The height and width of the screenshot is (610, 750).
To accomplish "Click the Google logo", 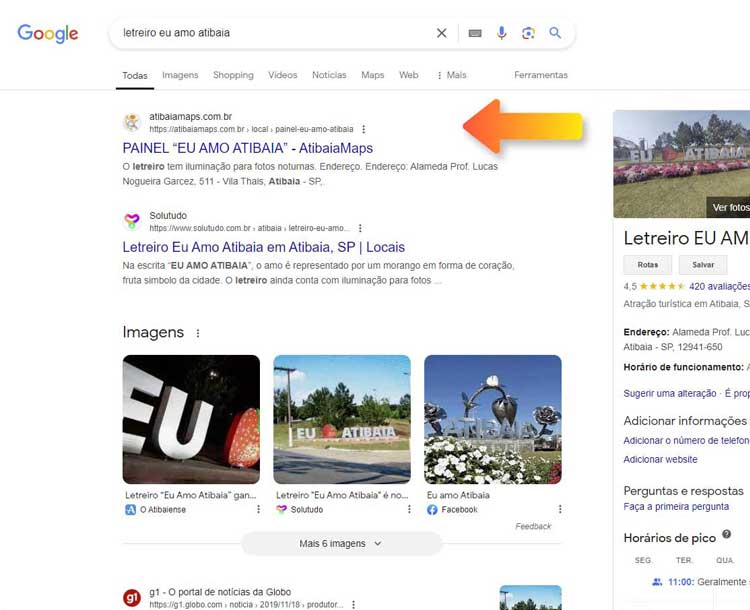I will pos(48,33).
